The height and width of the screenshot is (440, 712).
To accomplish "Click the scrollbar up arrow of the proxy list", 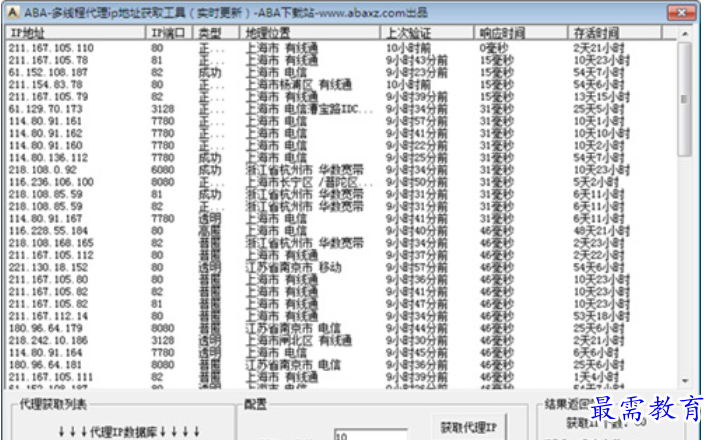I will pyautogui.click(x=685, y=34).
